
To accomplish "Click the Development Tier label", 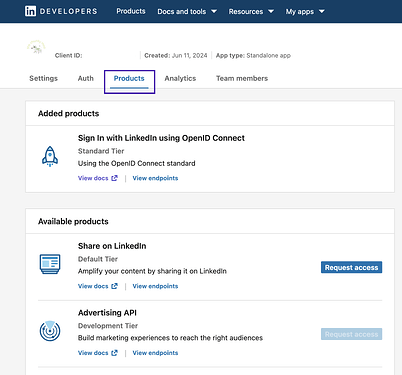I will pyautogui.click(x=108, y=326).
